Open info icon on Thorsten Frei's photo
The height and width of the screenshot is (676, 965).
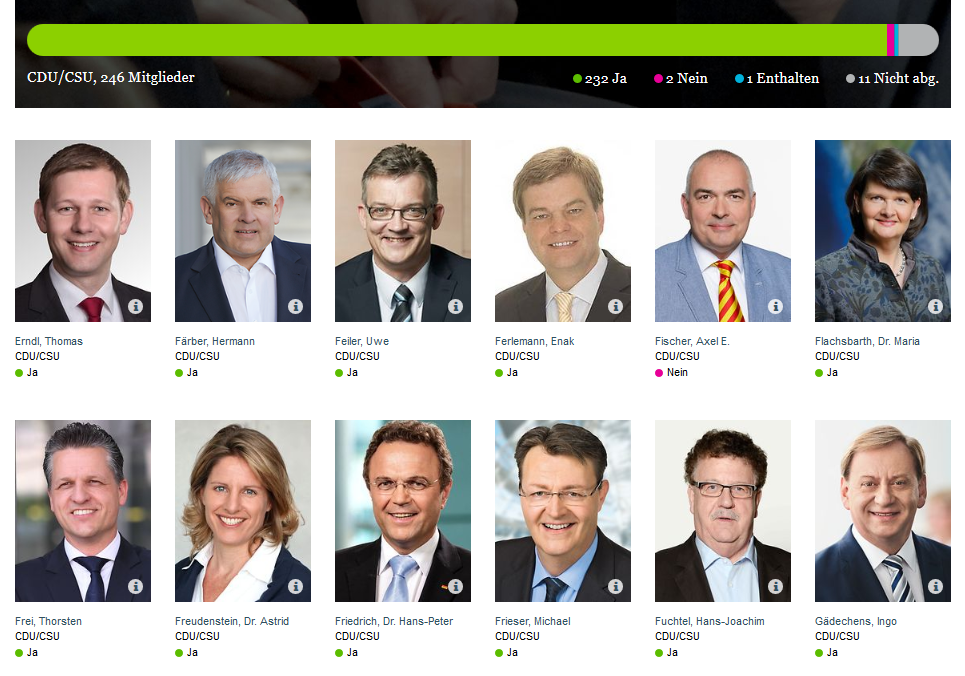[135, 586]
